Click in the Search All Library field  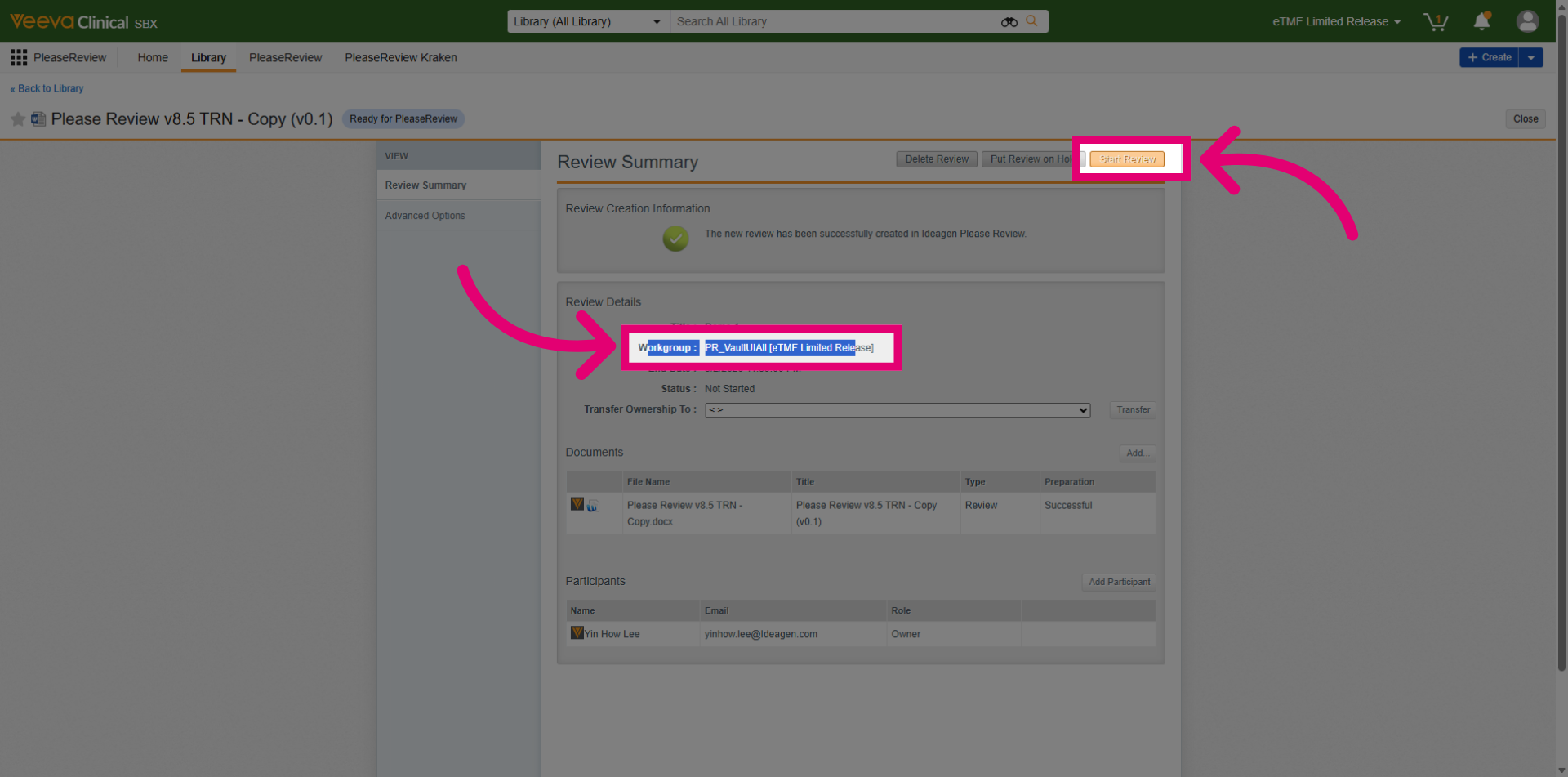click(833, 21)
